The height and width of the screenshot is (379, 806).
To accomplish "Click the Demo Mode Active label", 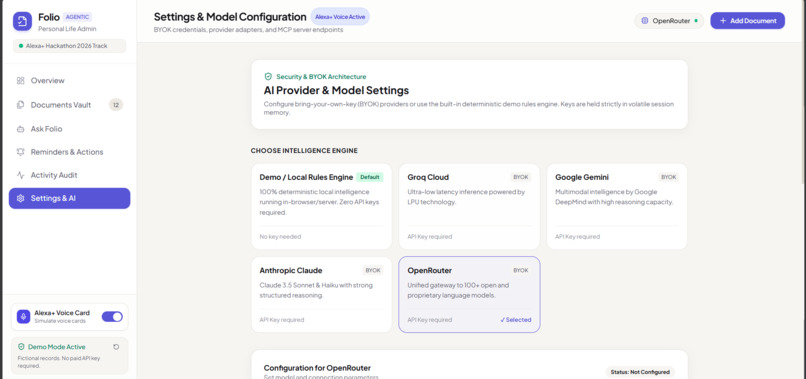I will (x=57, y=347).
